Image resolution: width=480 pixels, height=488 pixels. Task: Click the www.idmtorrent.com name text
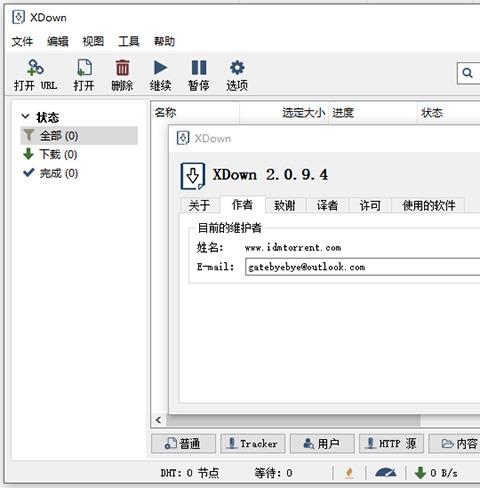tap(293, 248)
